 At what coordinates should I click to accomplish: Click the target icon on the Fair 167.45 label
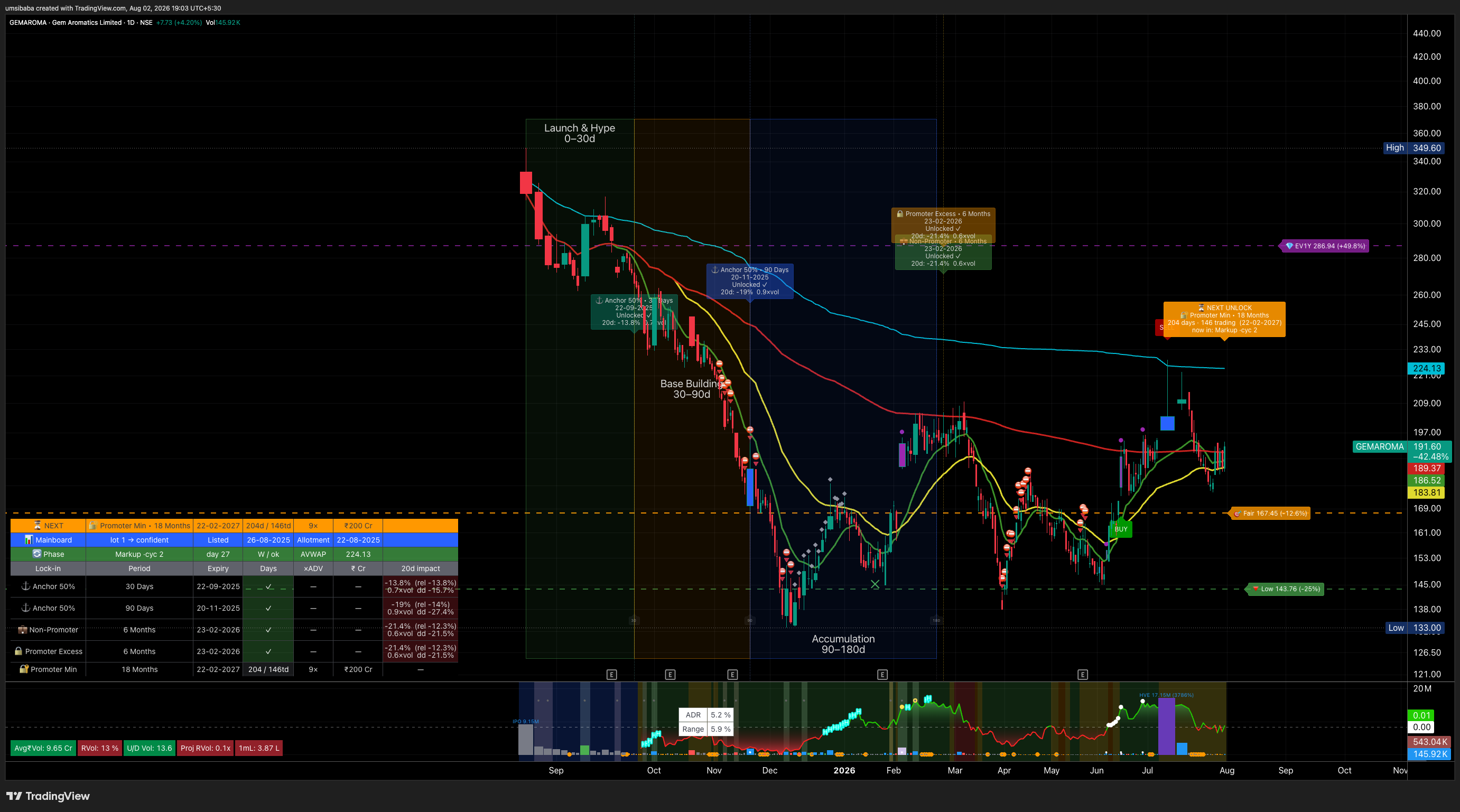pos(1237,514)
